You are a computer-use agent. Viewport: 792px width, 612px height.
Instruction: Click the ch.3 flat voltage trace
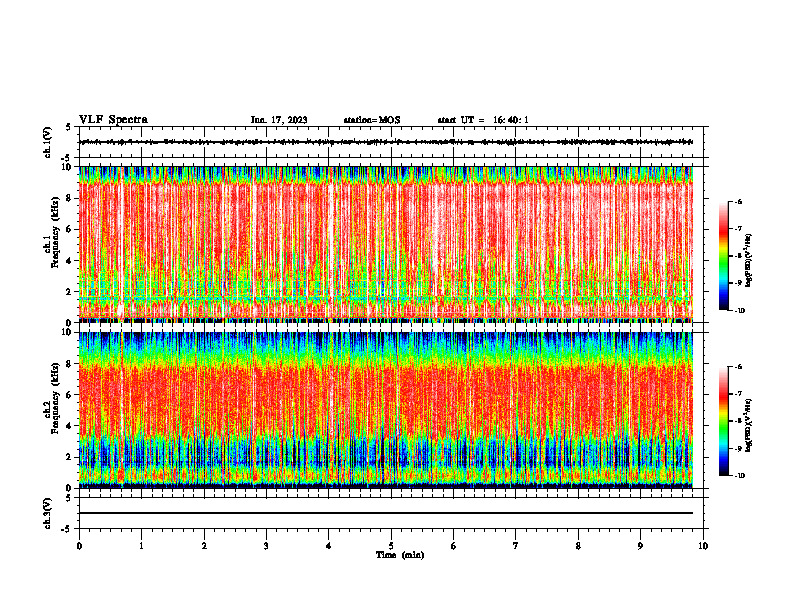[x=385, y=513]
